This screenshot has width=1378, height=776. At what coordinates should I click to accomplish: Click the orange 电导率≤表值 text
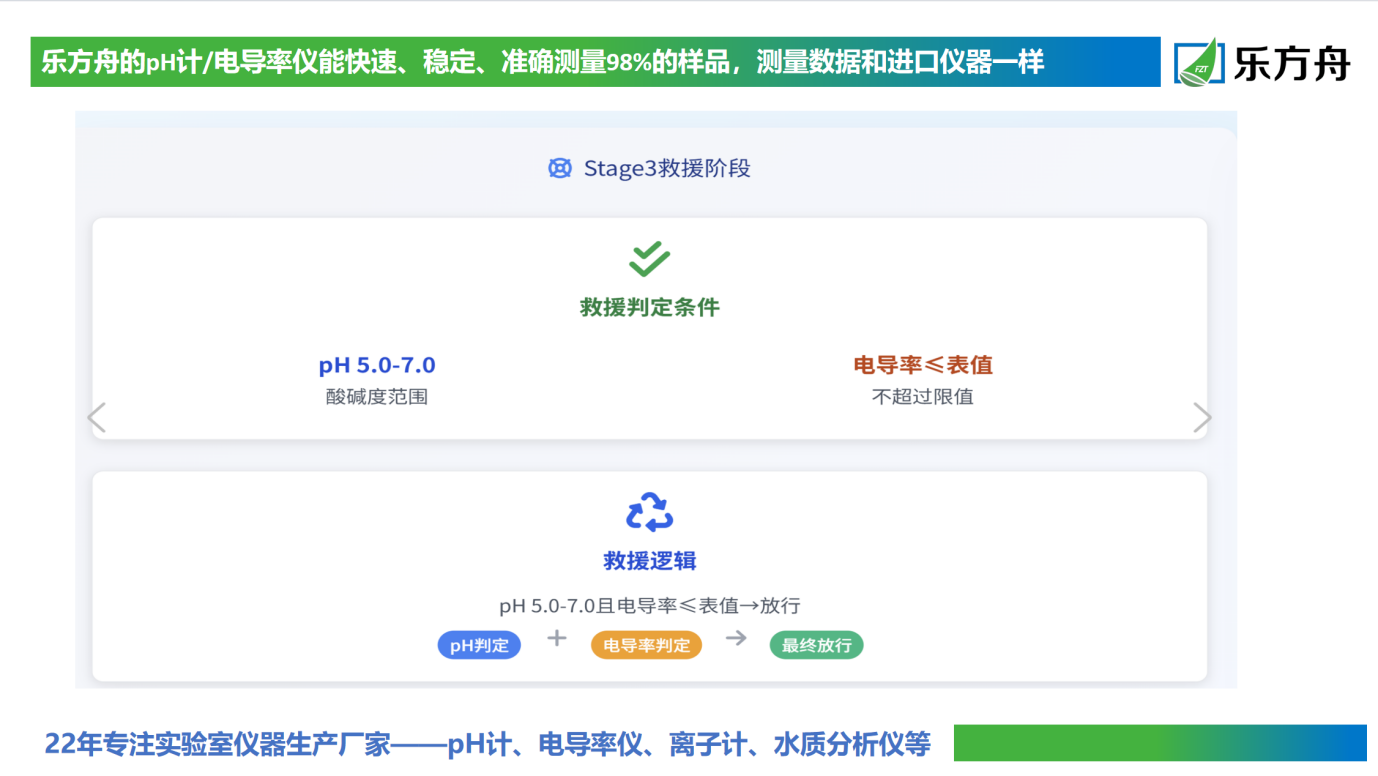tap(922, 365)
